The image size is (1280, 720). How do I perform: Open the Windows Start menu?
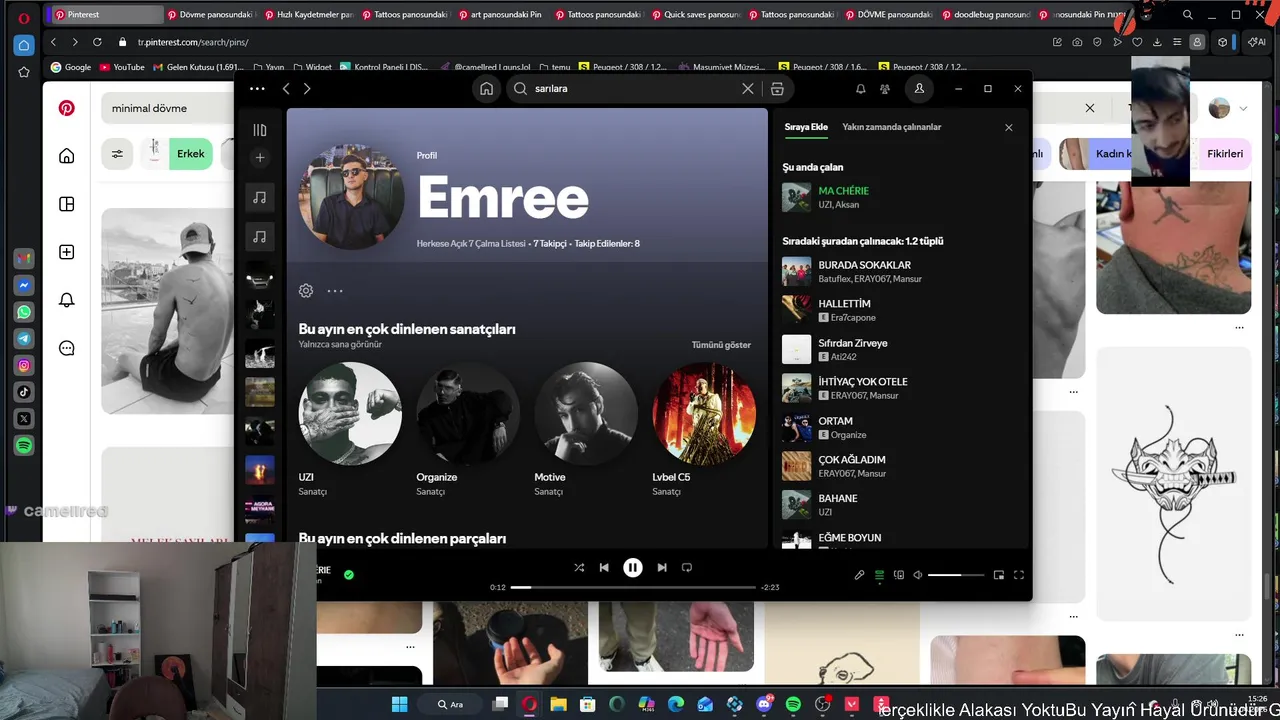tap(400, 704)
